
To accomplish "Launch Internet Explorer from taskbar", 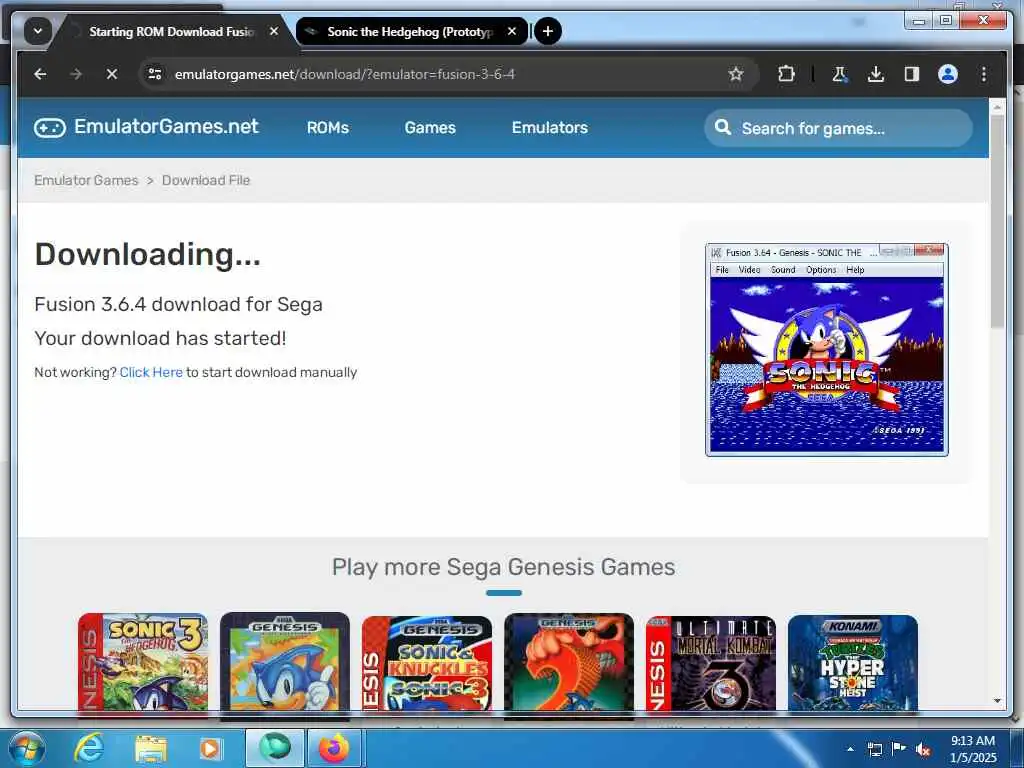I will (88, 748).
